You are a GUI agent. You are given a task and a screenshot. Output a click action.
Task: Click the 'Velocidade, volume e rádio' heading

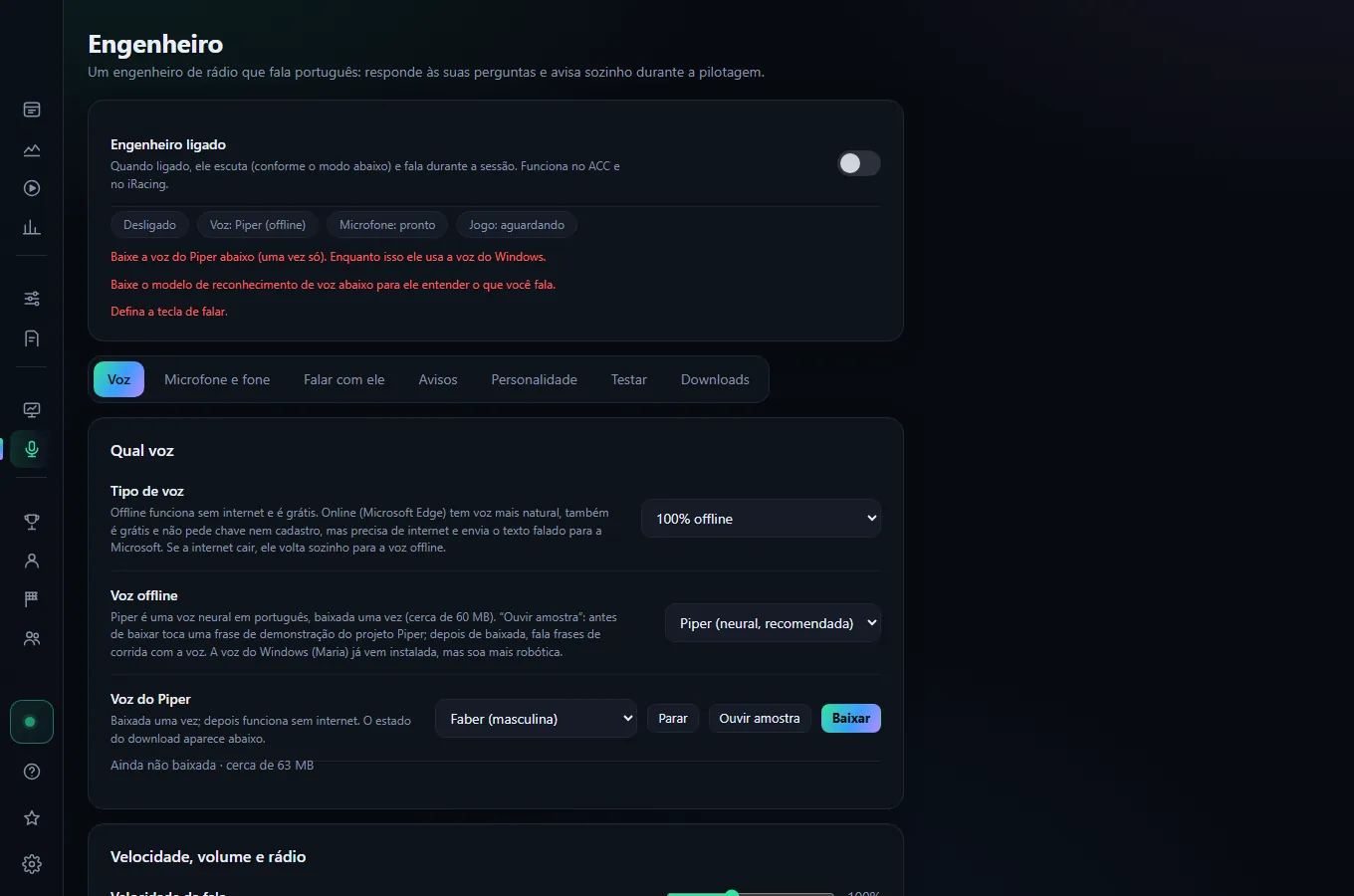click(x=208, y=857)
